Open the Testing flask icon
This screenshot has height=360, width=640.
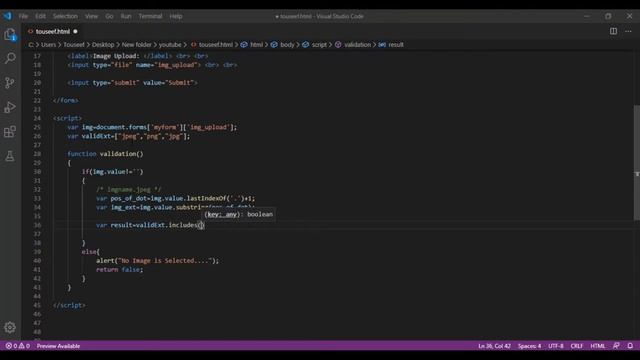point(10,156)
